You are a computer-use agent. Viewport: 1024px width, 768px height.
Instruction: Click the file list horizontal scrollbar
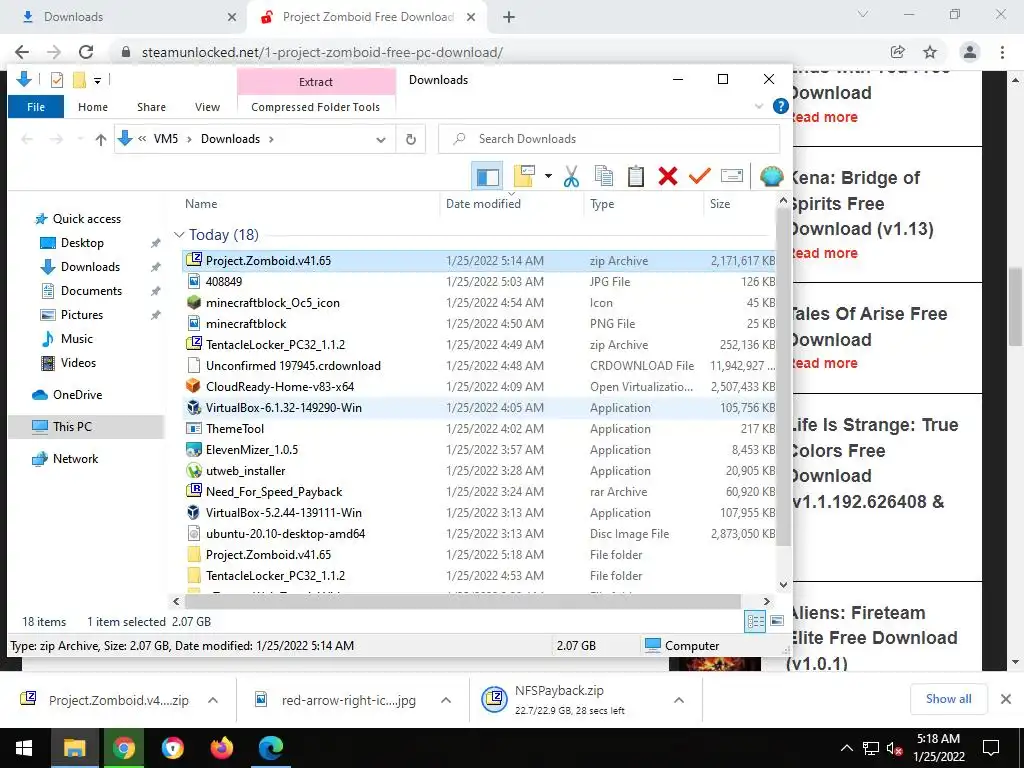click(462, 601)
